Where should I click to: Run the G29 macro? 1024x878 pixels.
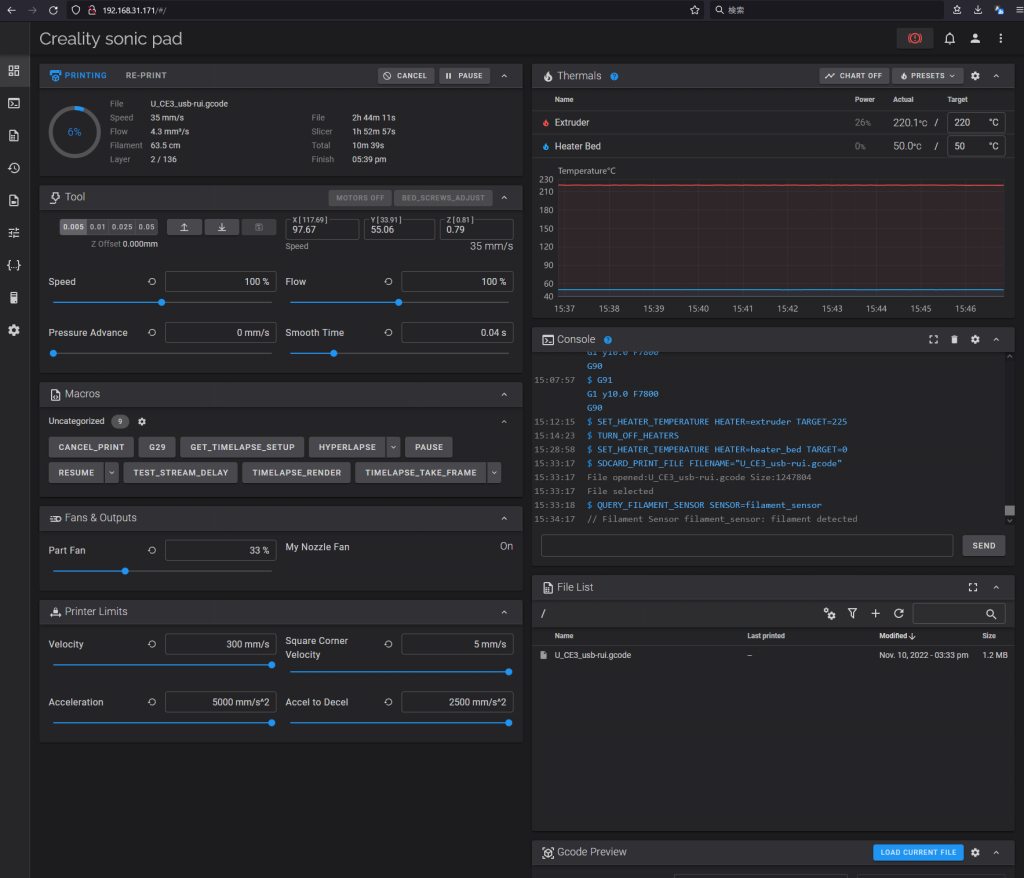[x=157, y=447]
